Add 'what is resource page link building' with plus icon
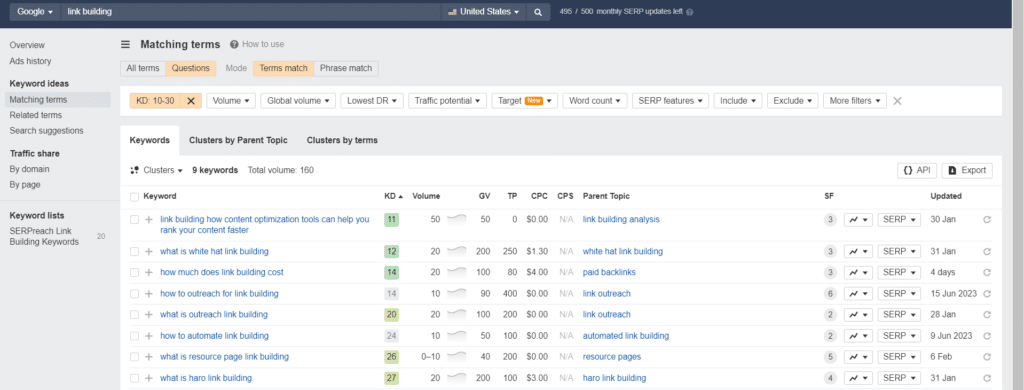This screenshot has height=390, width=1024. pos(149,357)
